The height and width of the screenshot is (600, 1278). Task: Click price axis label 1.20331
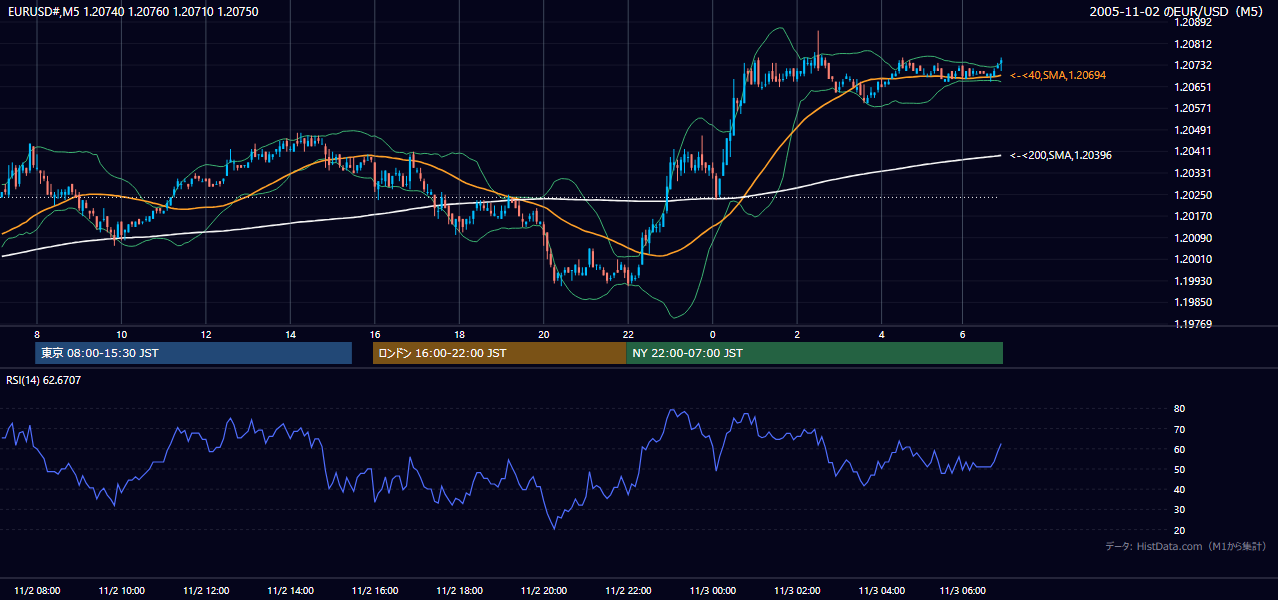tap(1193, 173)
